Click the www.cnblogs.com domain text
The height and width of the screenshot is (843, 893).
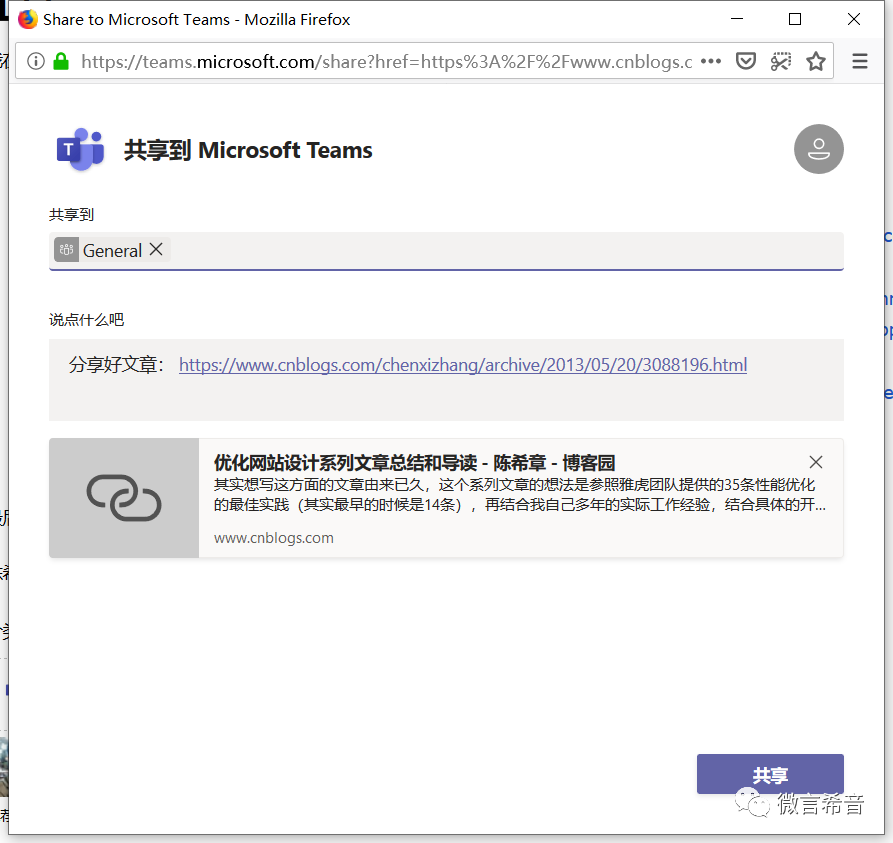(274, 538)
